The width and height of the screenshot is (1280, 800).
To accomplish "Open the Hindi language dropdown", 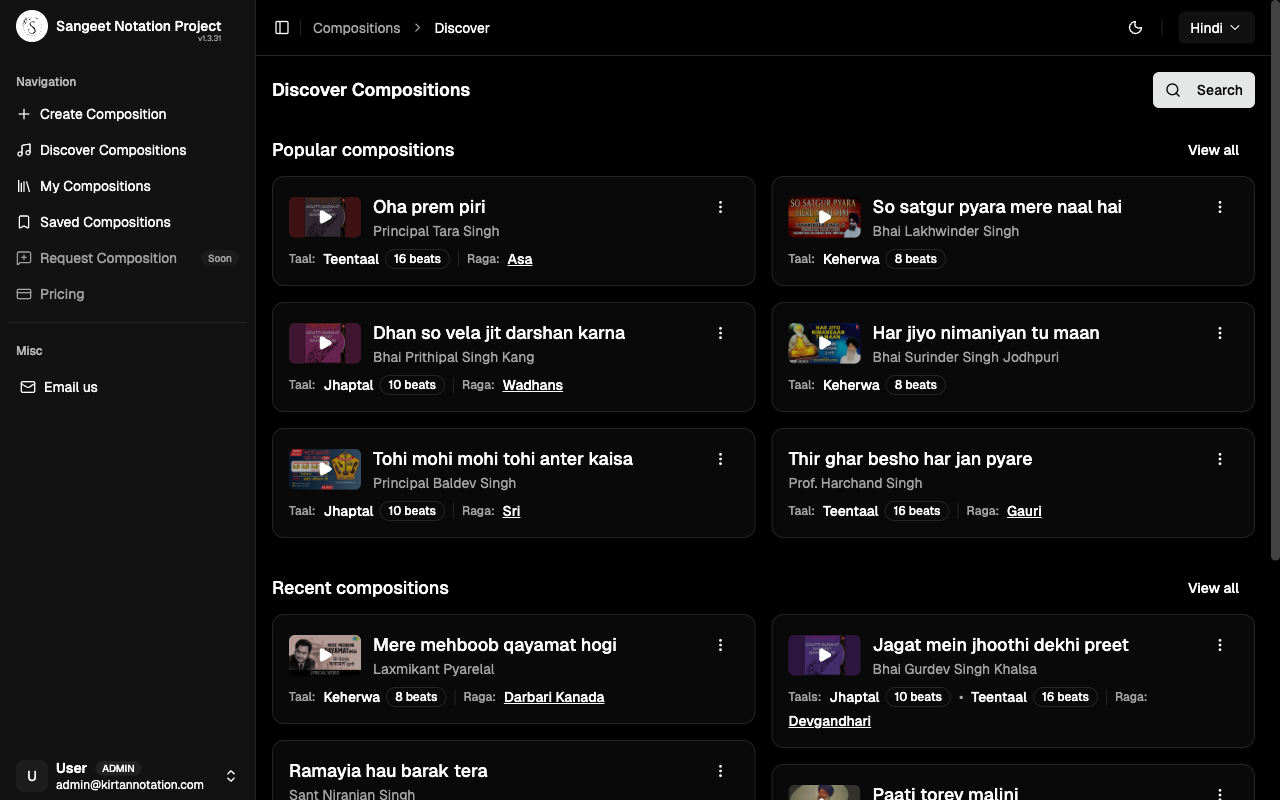I will (x=1216, y=27).
